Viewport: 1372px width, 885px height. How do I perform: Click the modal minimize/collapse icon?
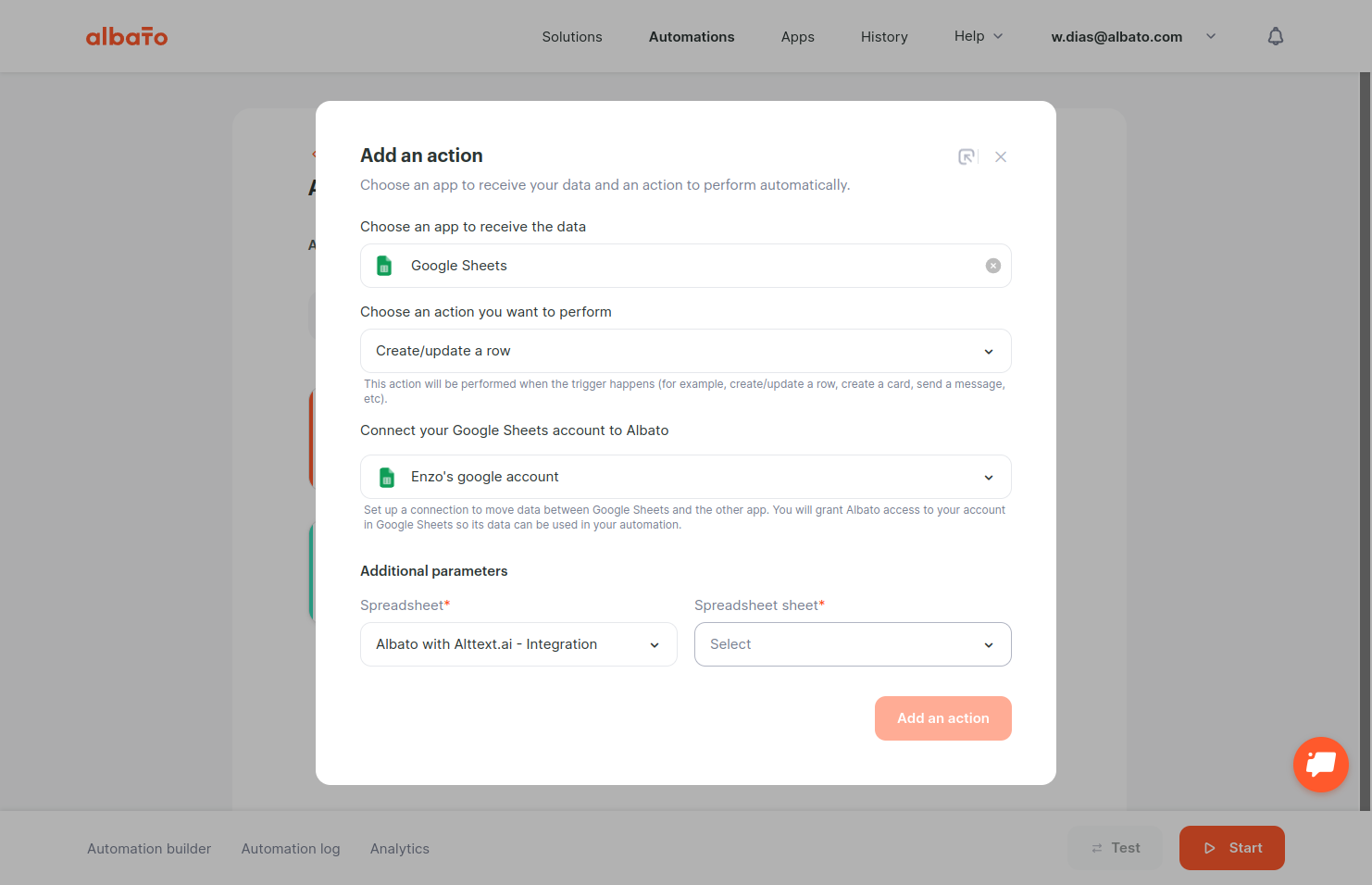tap(967, 156)
